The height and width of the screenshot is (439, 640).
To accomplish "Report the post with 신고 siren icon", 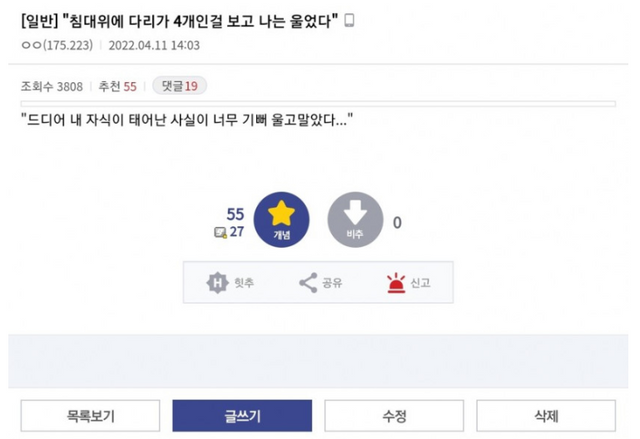I will tap(395, 283).
